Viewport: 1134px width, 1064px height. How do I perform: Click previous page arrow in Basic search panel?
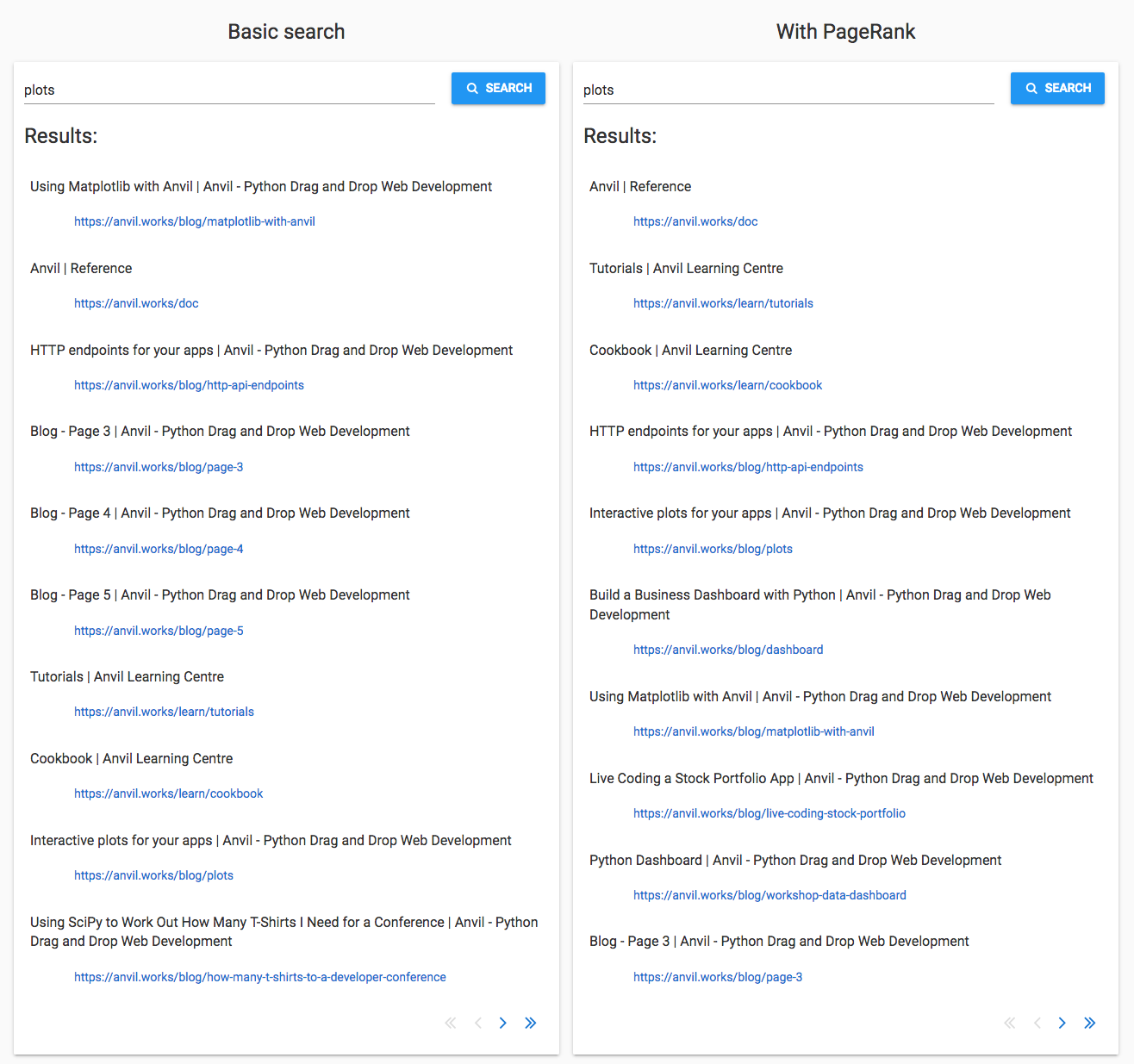click(478, 1024)
